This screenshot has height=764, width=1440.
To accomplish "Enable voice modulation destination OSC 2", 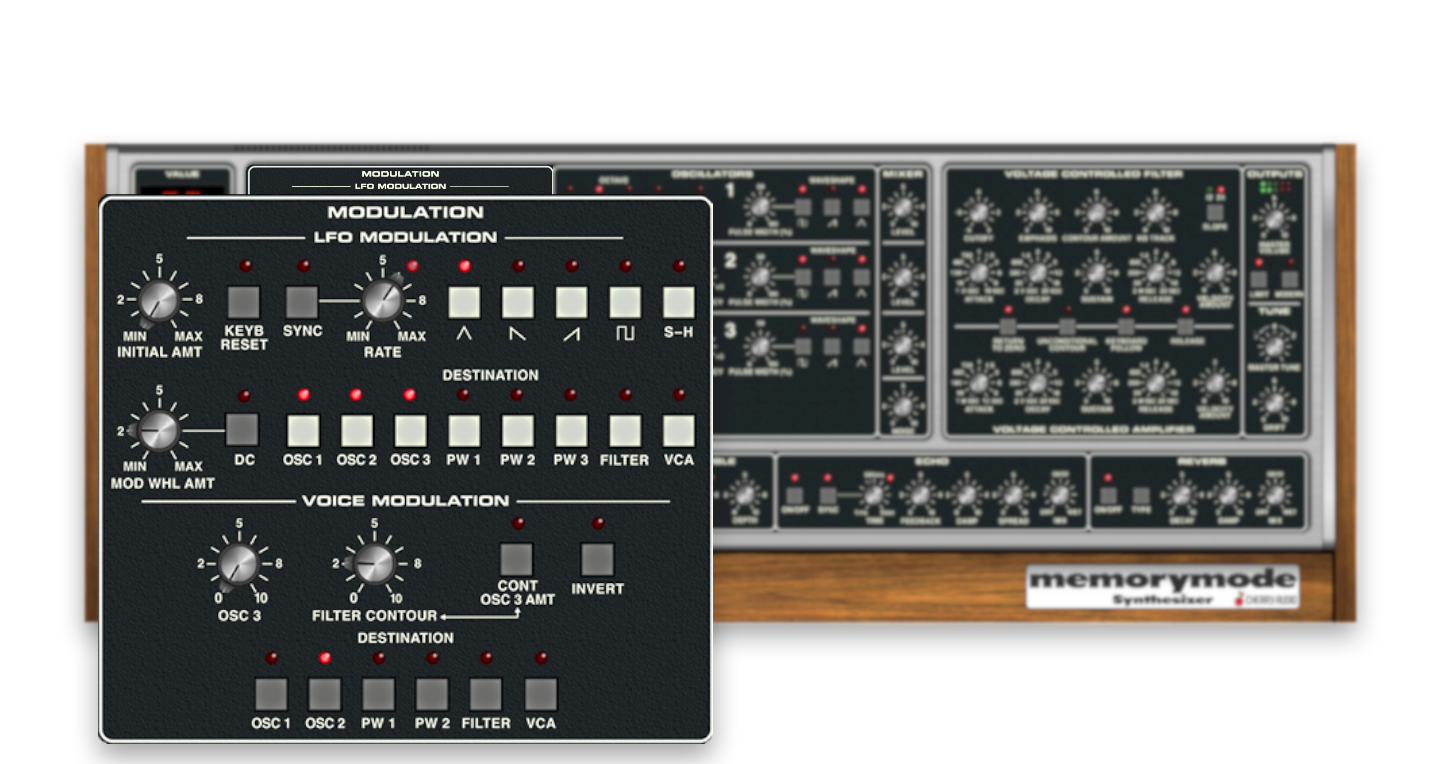I will (325, 693).
